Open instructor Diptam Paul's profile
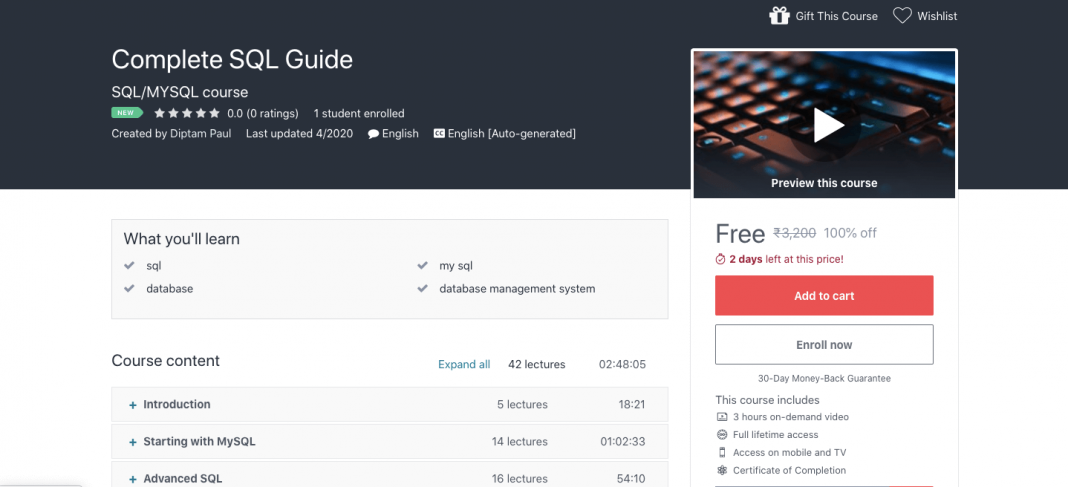This screenshot has width=1068, height=487. (202, 133)
